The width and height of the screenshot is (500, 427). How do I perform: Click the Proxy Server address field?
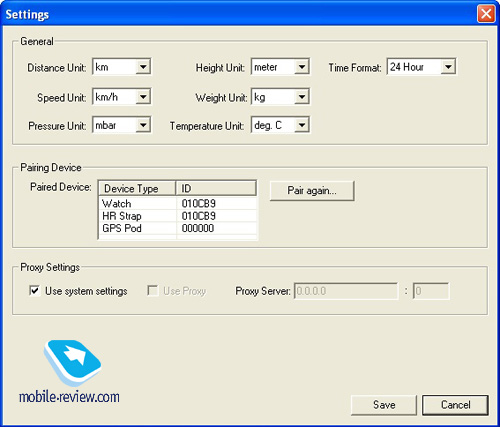coord(346,291)
